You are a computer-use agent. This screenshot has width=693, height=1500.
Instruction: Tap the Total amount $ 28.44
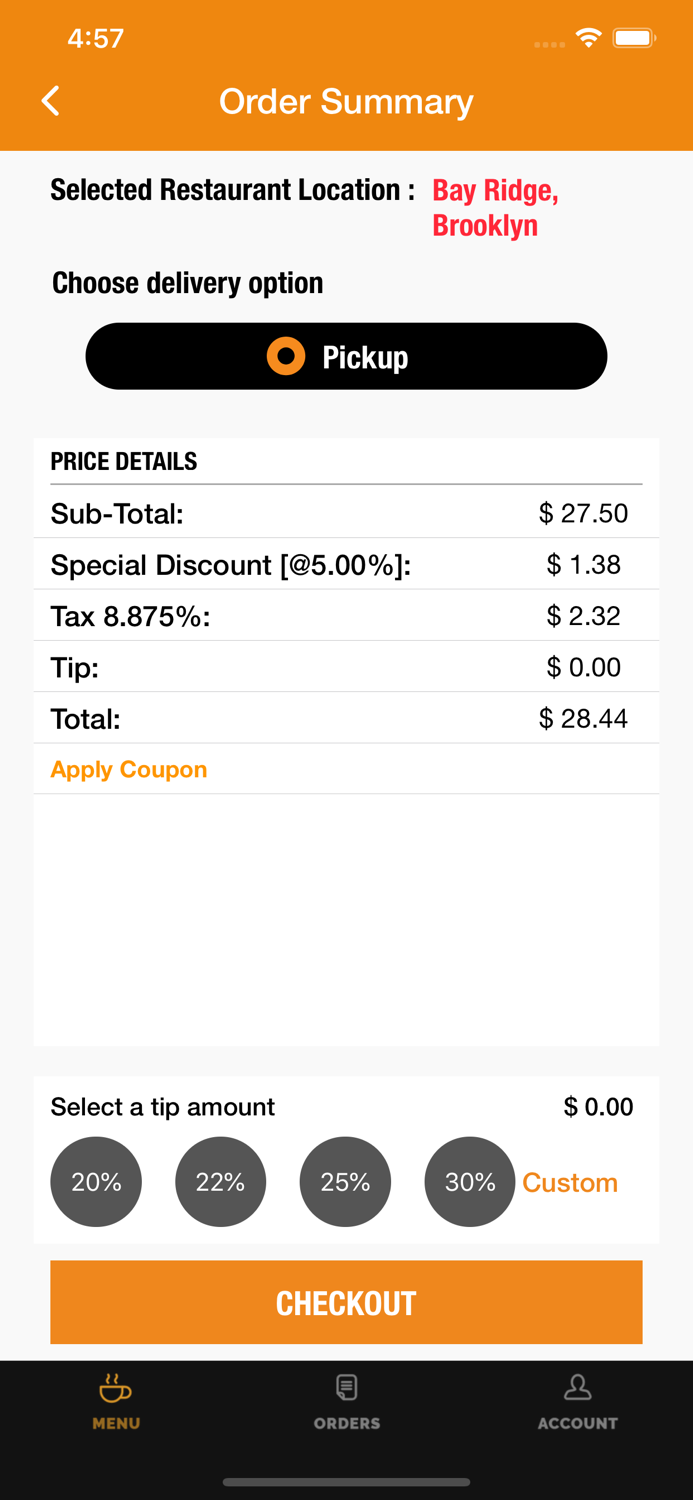point(583,719)
